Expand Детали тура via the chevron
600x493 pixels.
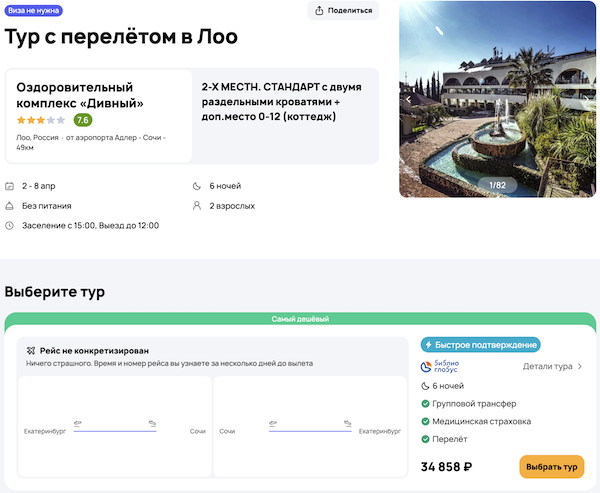click(580, 367)
